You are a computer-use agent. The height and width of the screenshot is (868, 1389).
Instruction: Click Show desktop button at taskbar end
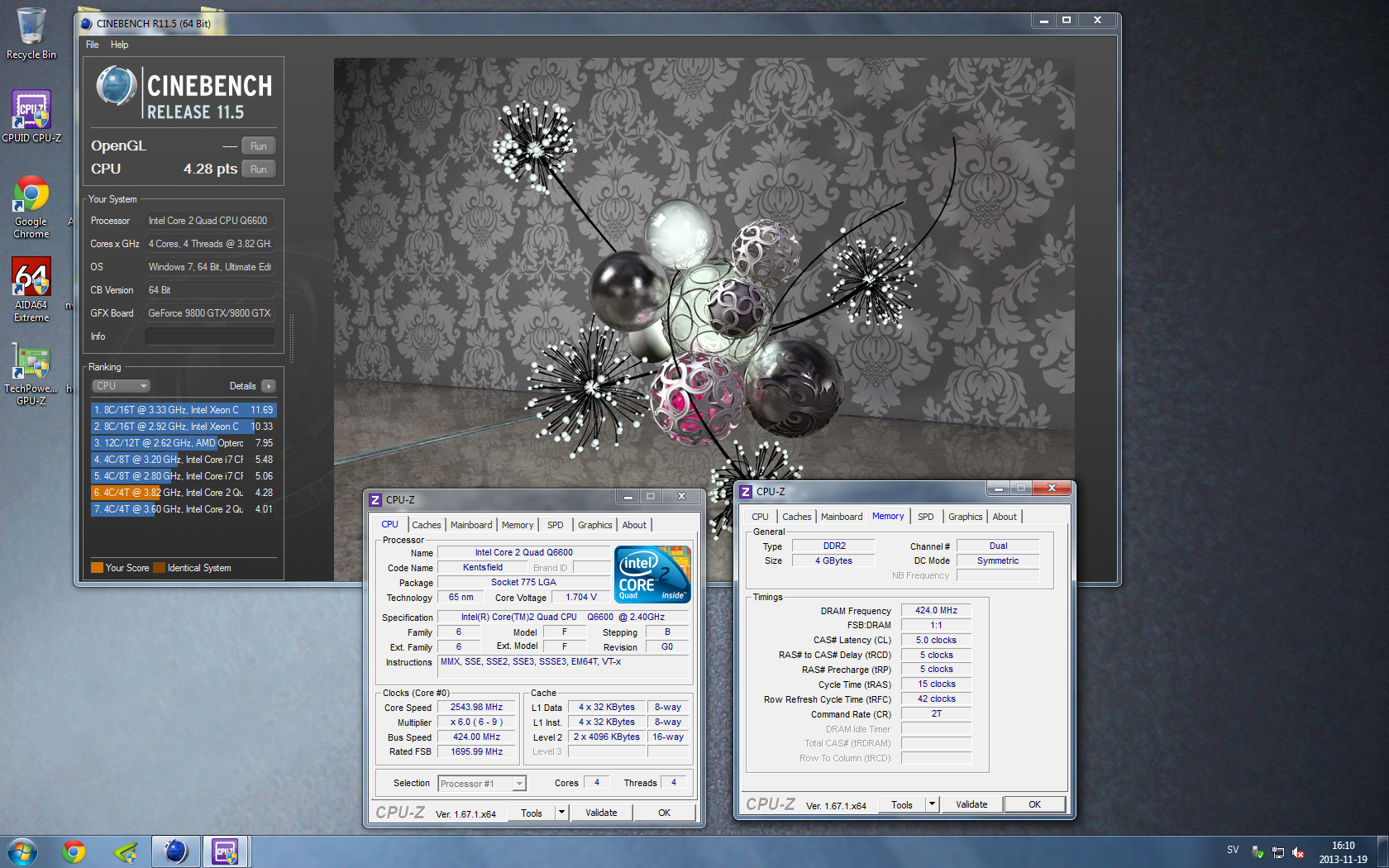coord(1382,851)
